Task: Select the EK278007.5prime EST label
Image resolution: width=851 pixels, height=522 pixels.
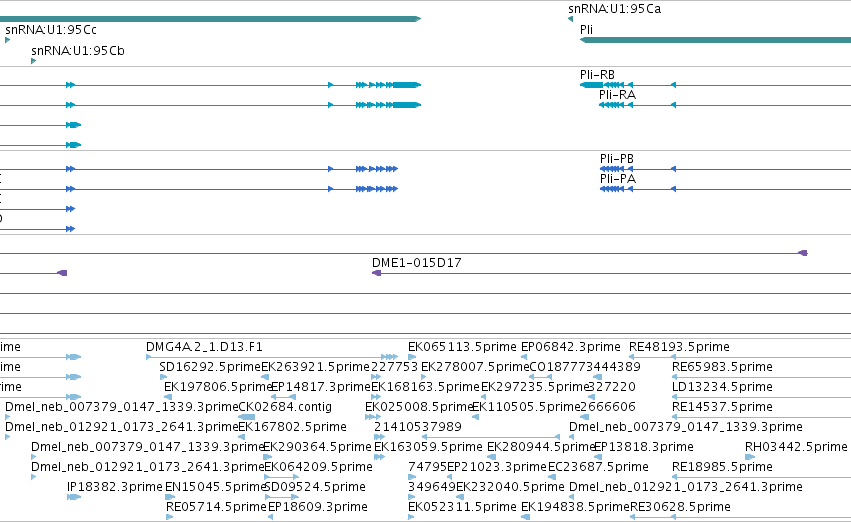Action: click(475, 367)
